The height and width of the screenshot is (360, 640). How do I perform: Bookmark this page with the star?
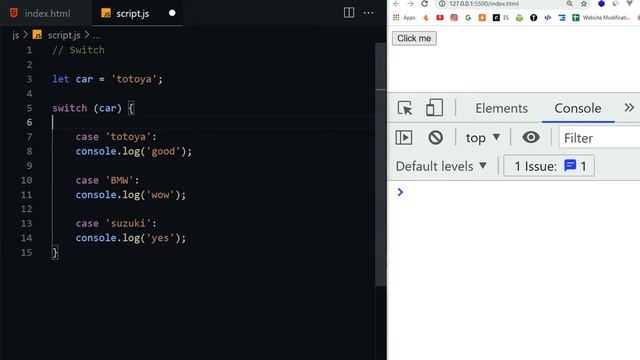584,4
